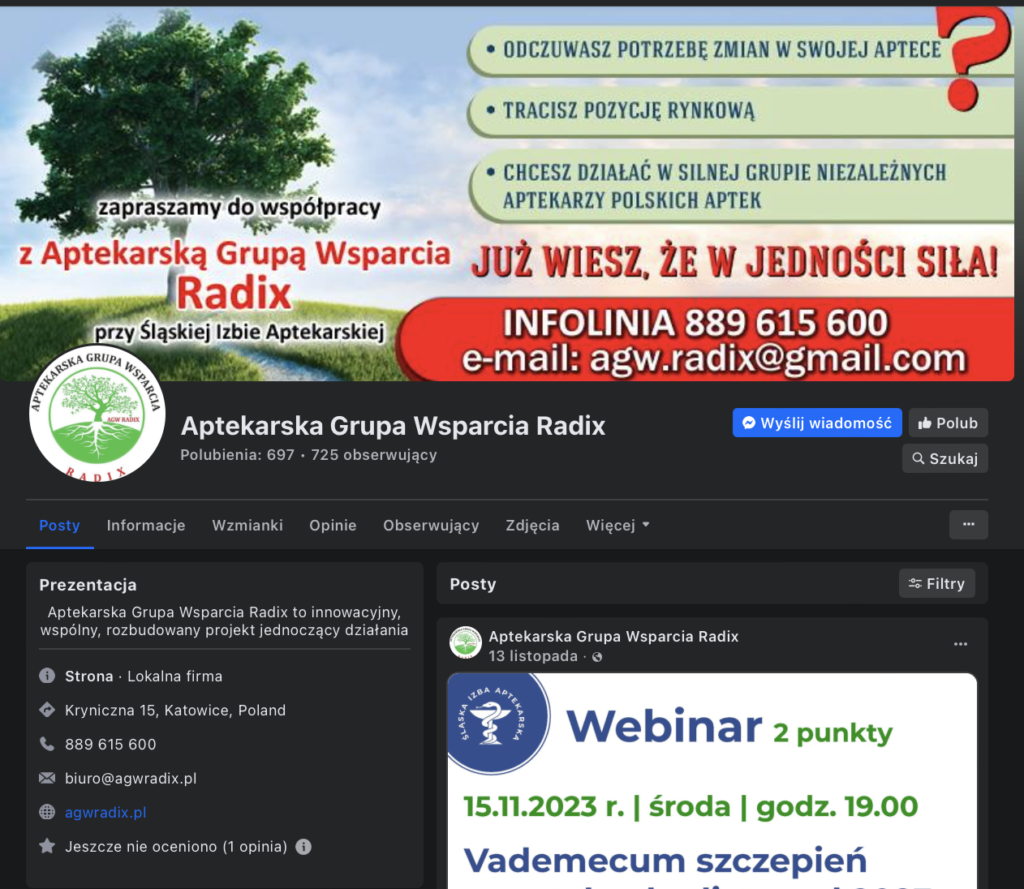Switch to the Informacje tab

click(x=146, y=525)
